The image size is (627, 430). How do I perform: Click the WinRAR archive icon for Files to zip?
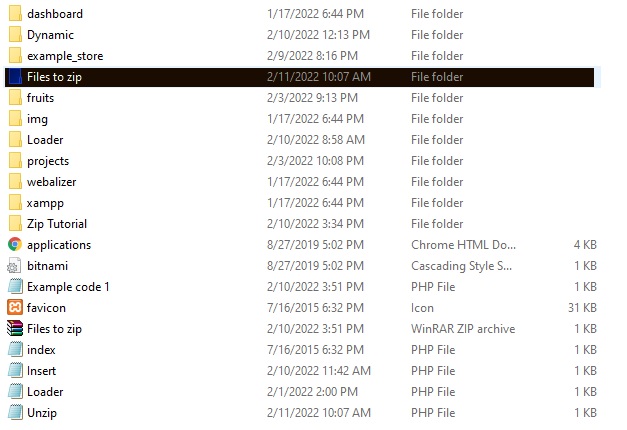click(x=15, y=329)
